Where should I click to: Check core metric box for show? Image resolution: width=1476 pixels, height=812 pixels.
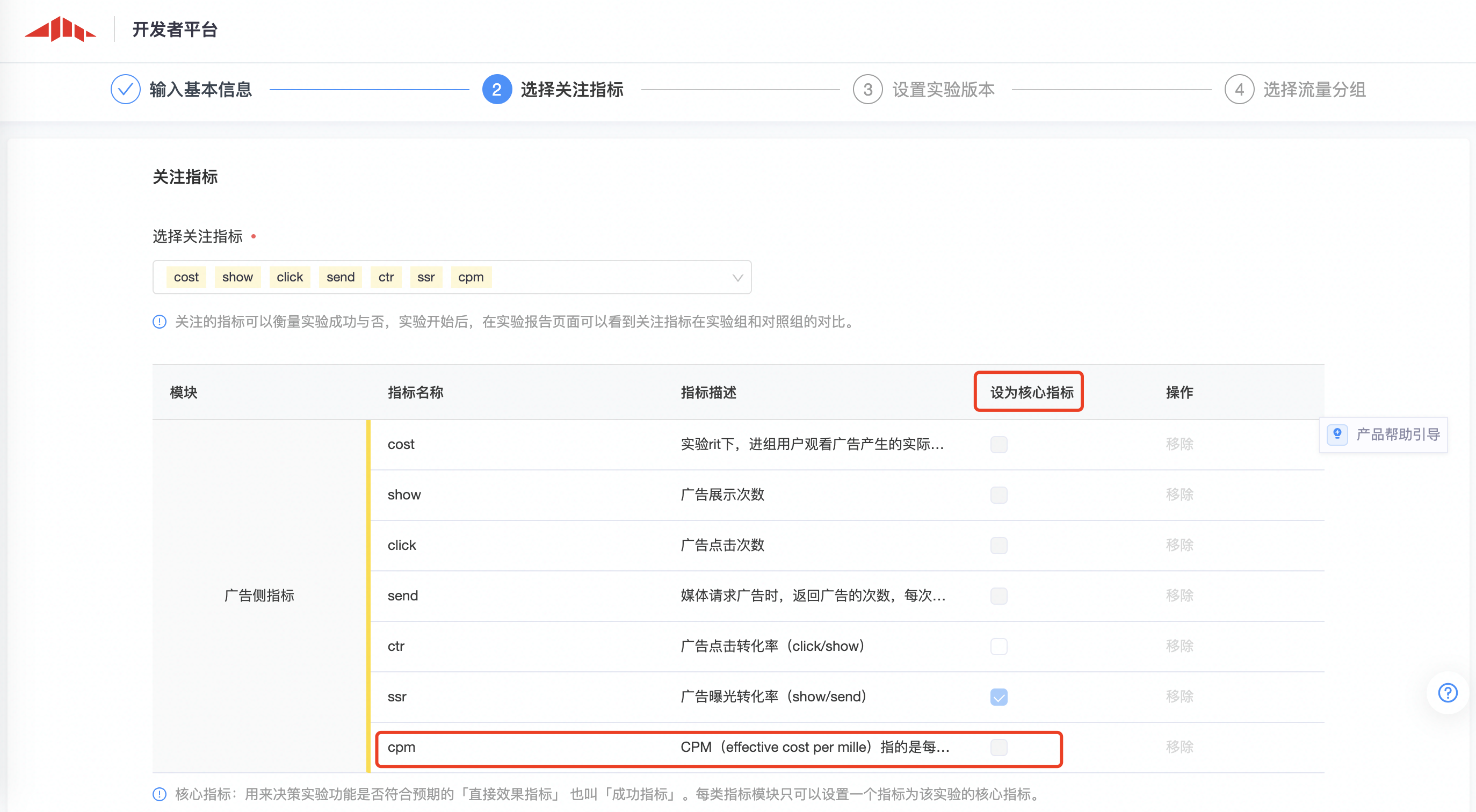coord(999,495)
